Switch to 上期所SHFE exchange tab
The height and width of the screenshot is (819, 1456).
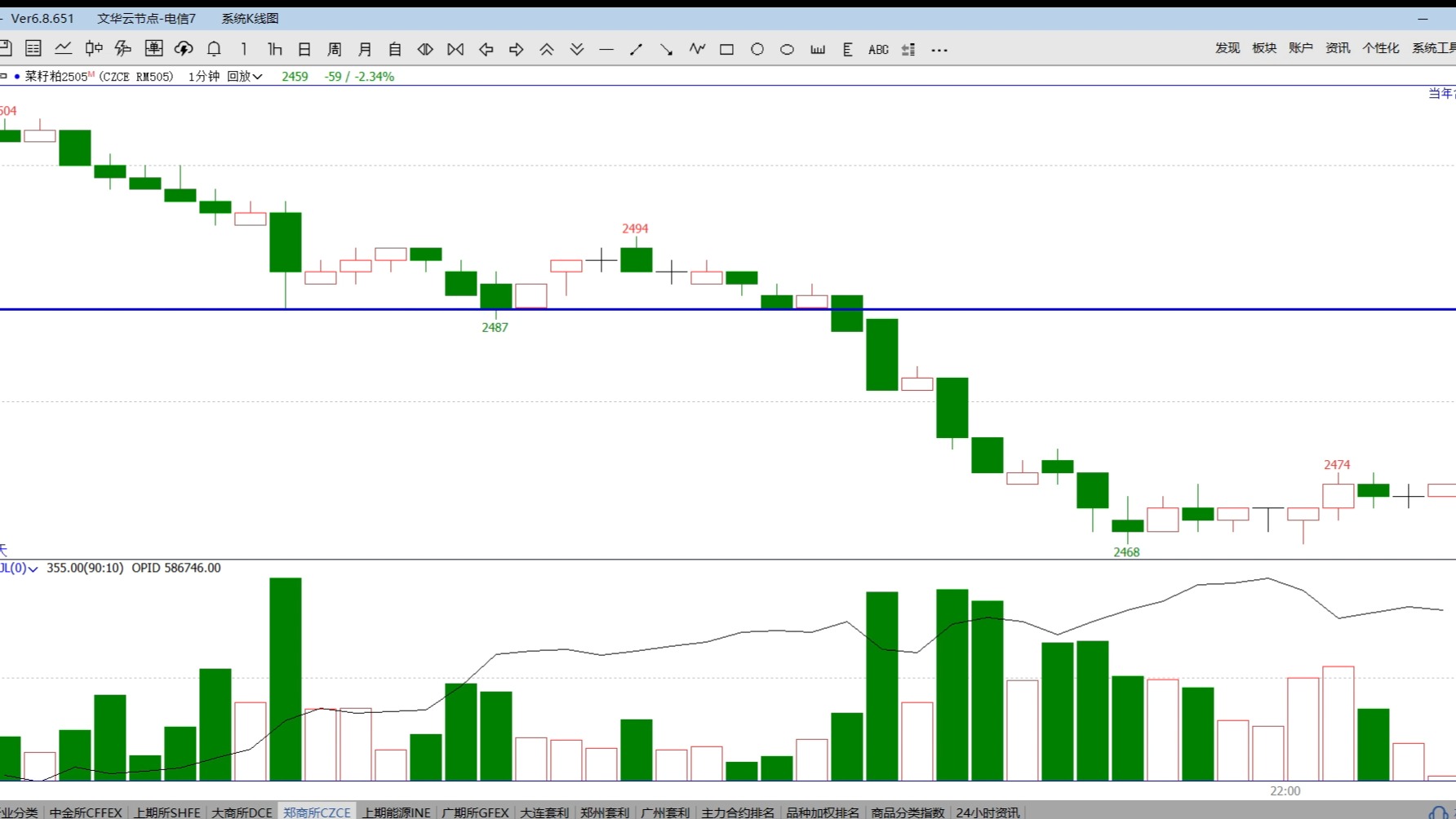(167, 812)
